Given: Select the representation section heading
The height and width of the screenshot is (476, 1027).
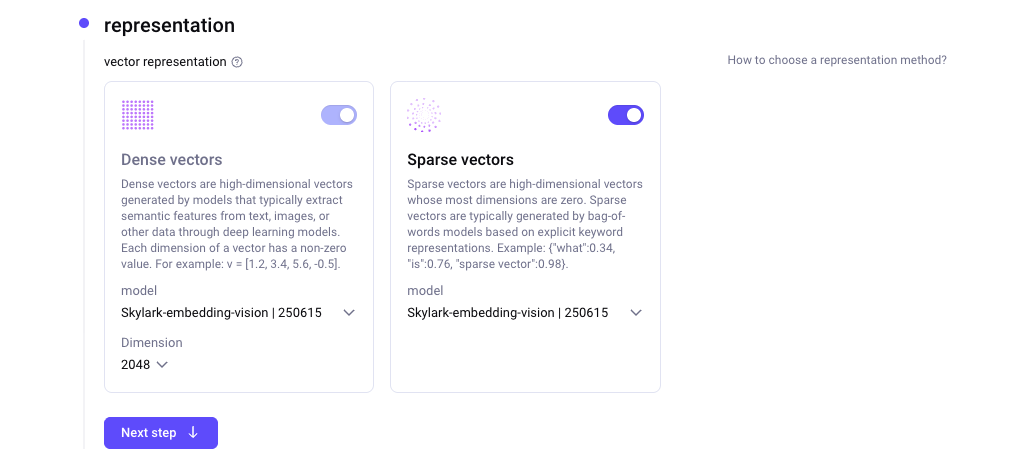Looking at the screenshot, I should point(169,25).
